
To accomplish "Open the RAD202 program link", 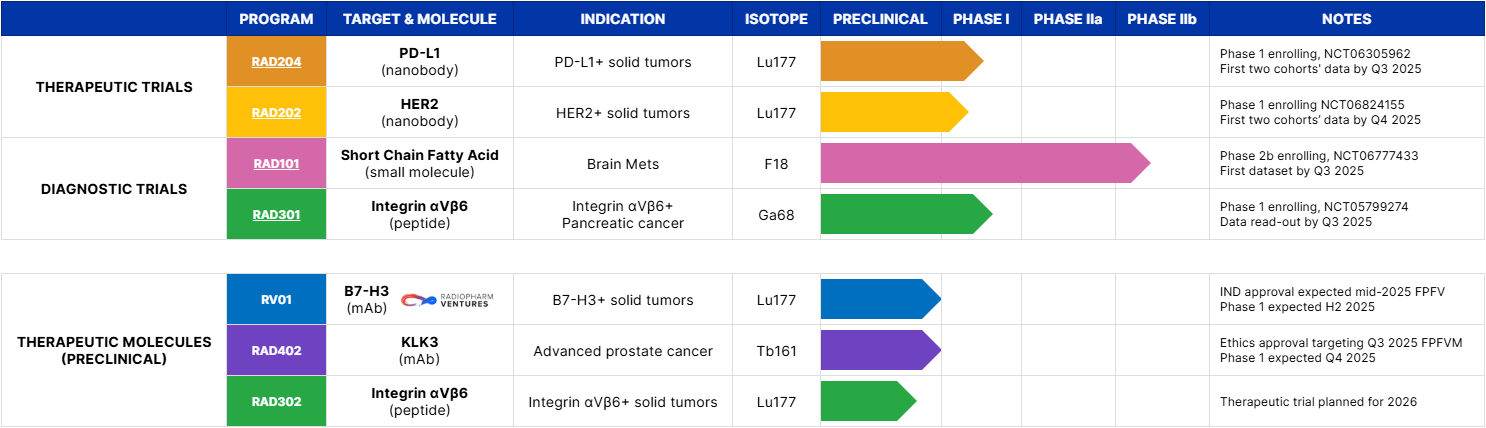I will [x=276, y=113].
